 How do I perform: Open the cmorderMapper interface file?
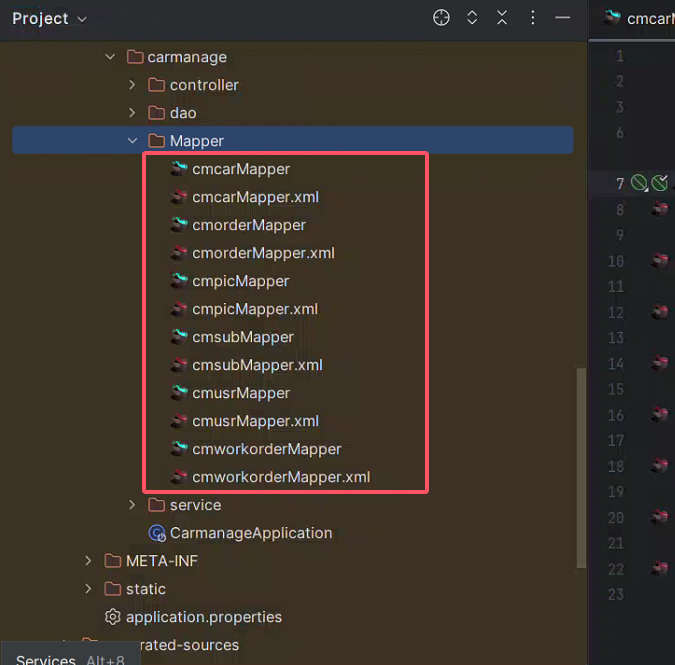[249, 225]
